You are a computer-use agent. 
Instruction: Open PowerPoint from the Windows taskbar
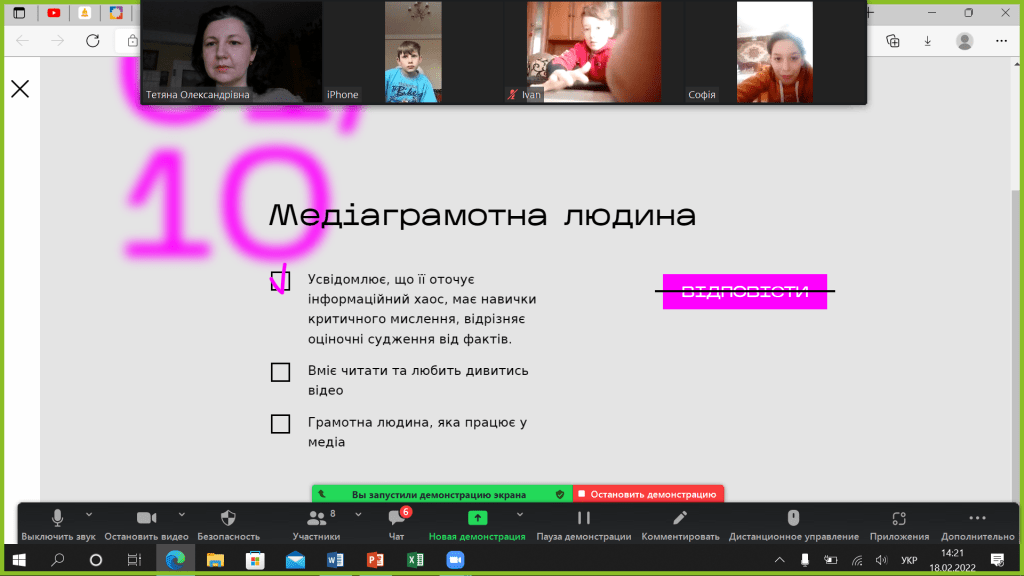click(x=376, y=560)
